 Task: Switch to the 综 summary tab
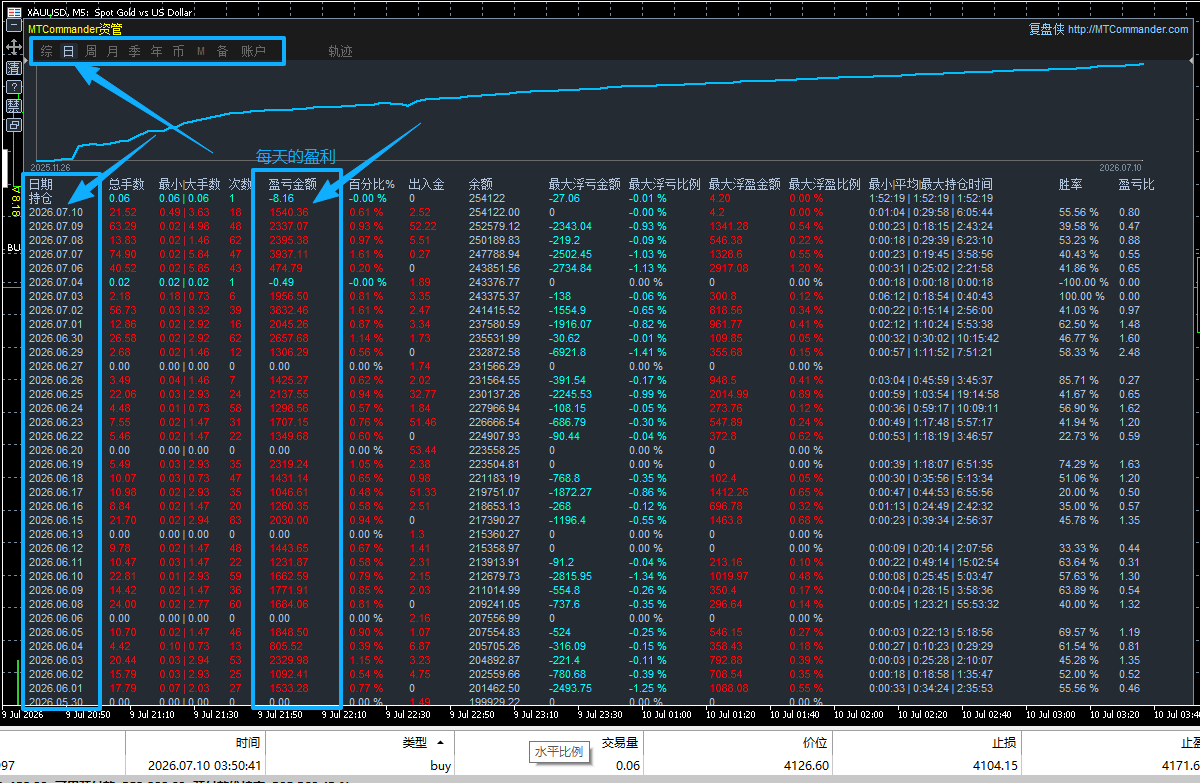pos(47,51)
